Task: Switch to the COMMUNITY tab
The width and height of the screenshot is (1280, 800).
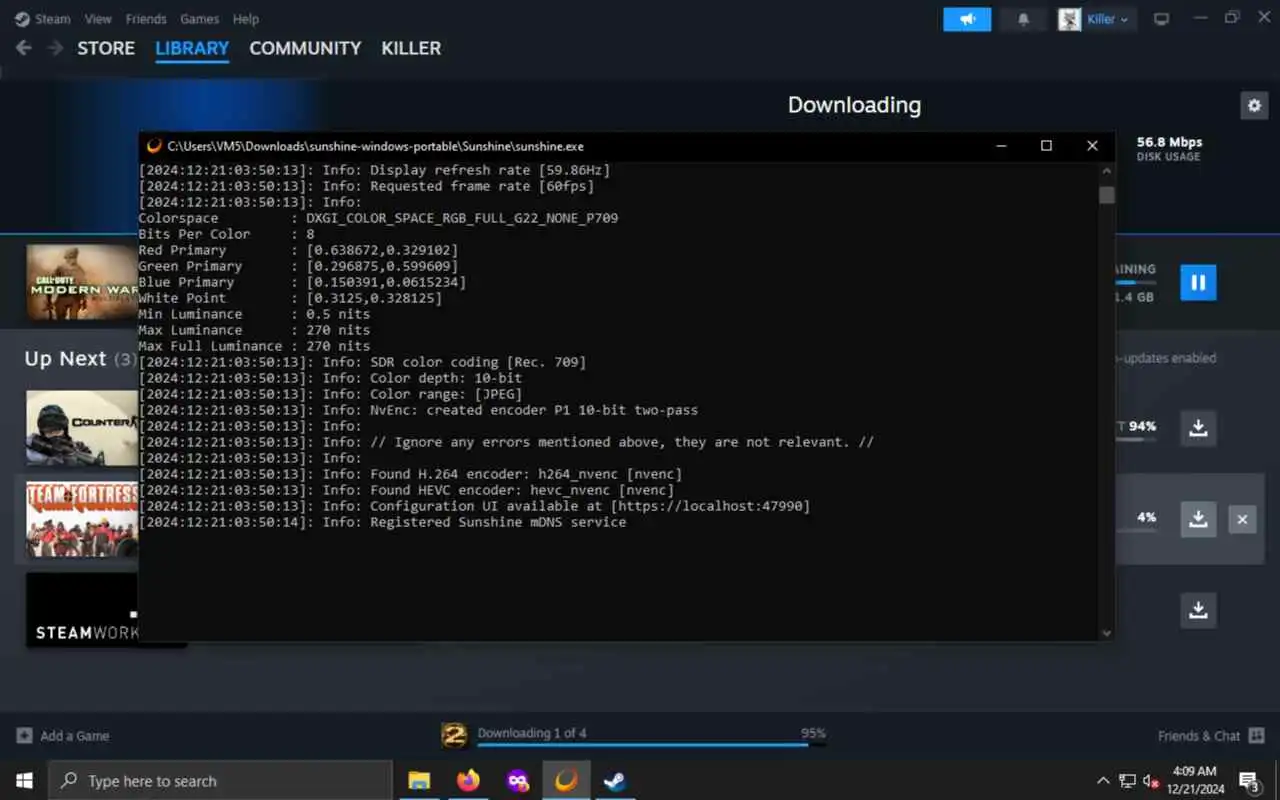Action: tap(305, 48)
